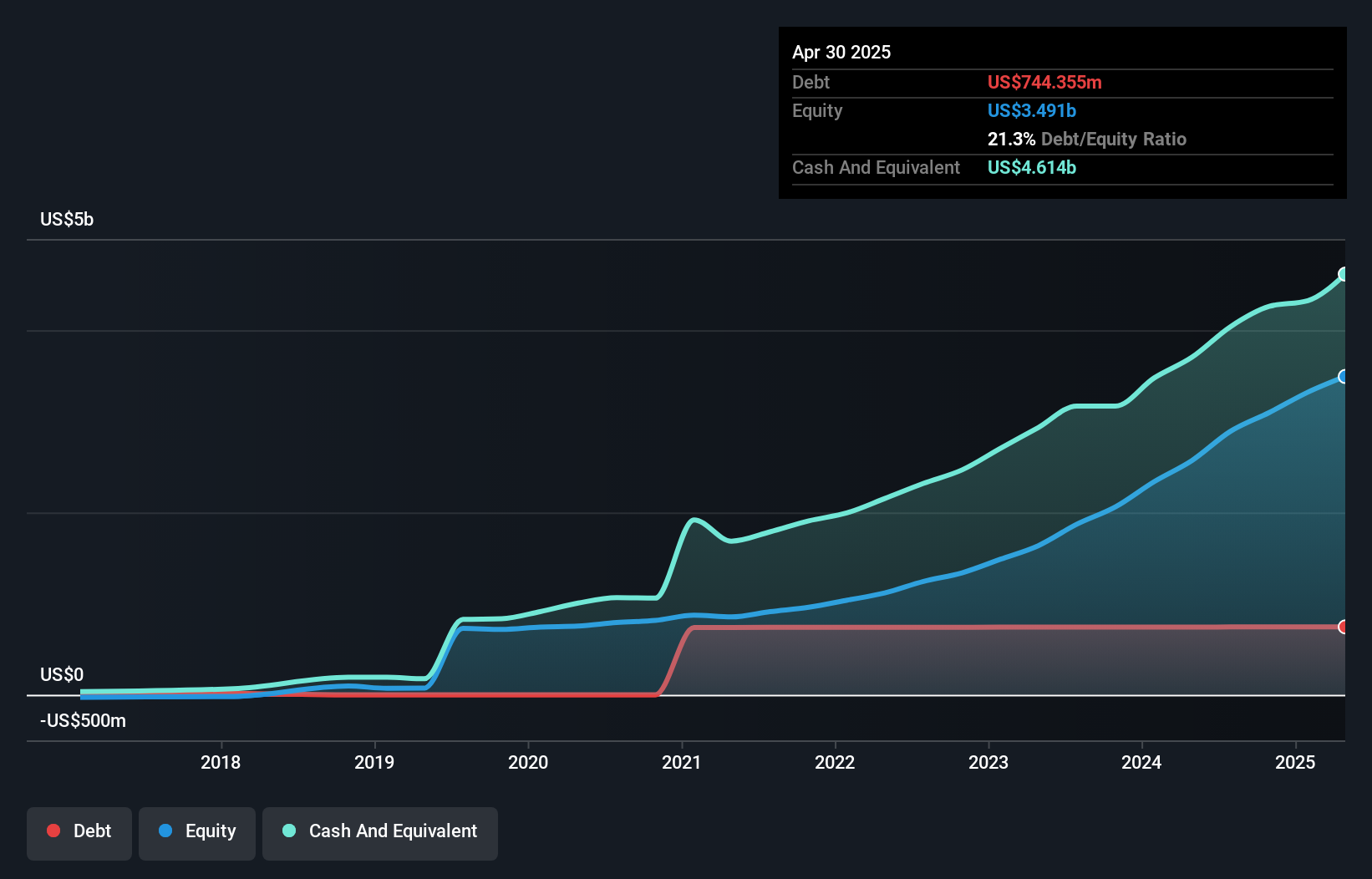This screenshot has height=879, width=1372.
Task: Click the US$5b y-axis label
Action: pos(67,220)
